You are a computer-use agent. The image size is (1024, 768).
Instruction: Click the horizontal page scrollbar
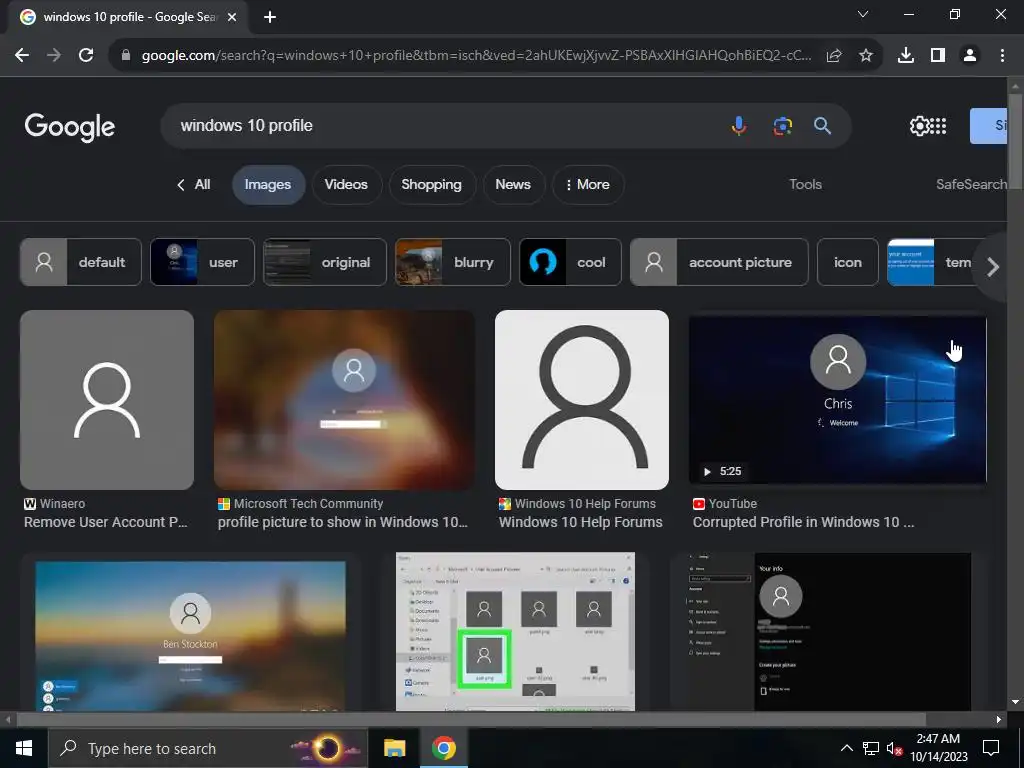471,720
